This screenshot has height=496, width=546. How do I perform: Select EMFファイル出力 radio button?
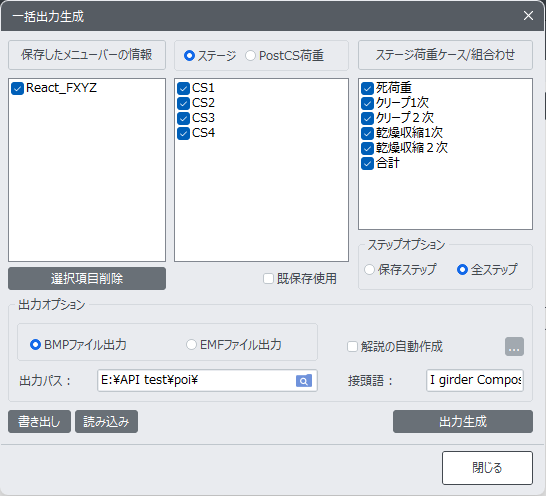[191, 345]
